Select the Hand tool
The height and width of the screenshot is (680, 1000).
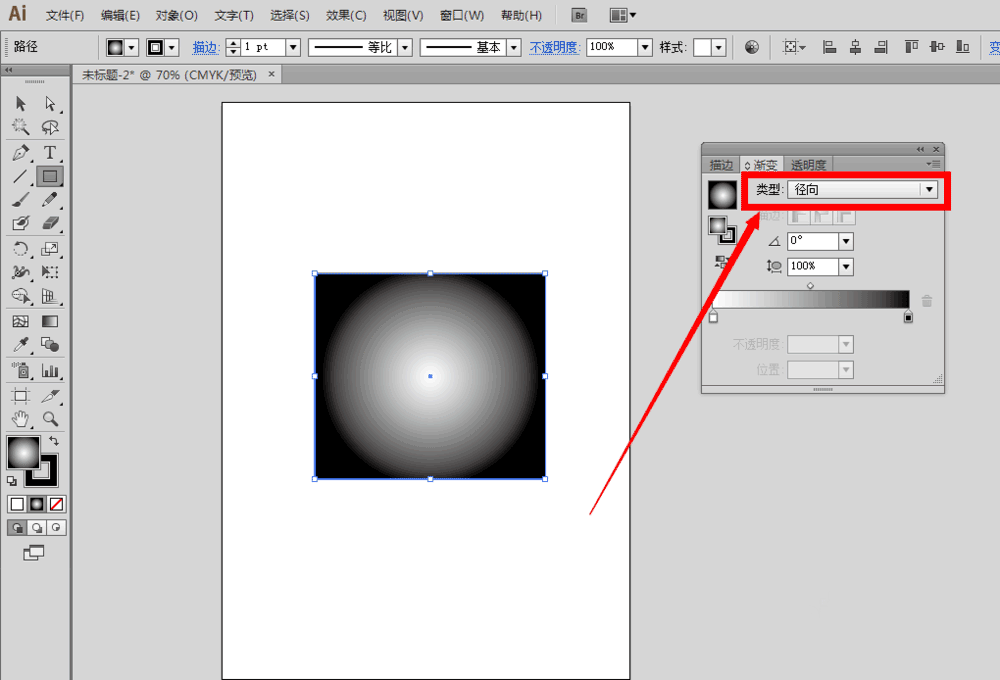(20, 419)
